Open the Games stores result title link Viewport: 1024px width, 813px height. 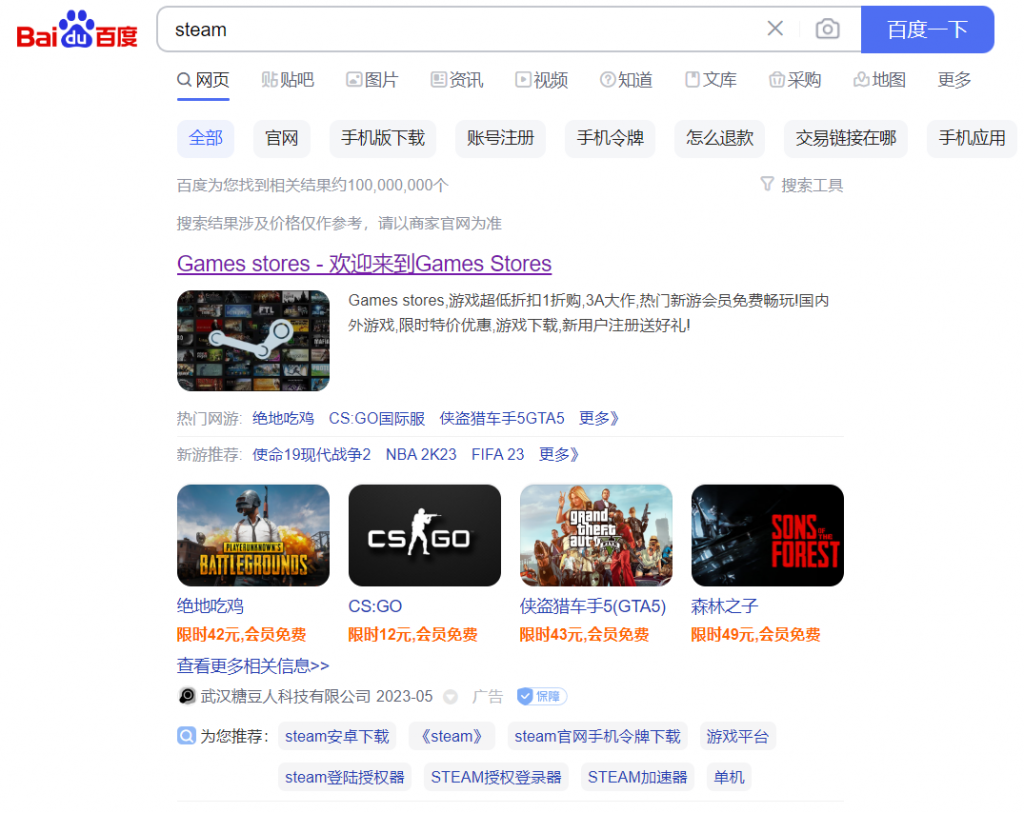pos(364,264)
